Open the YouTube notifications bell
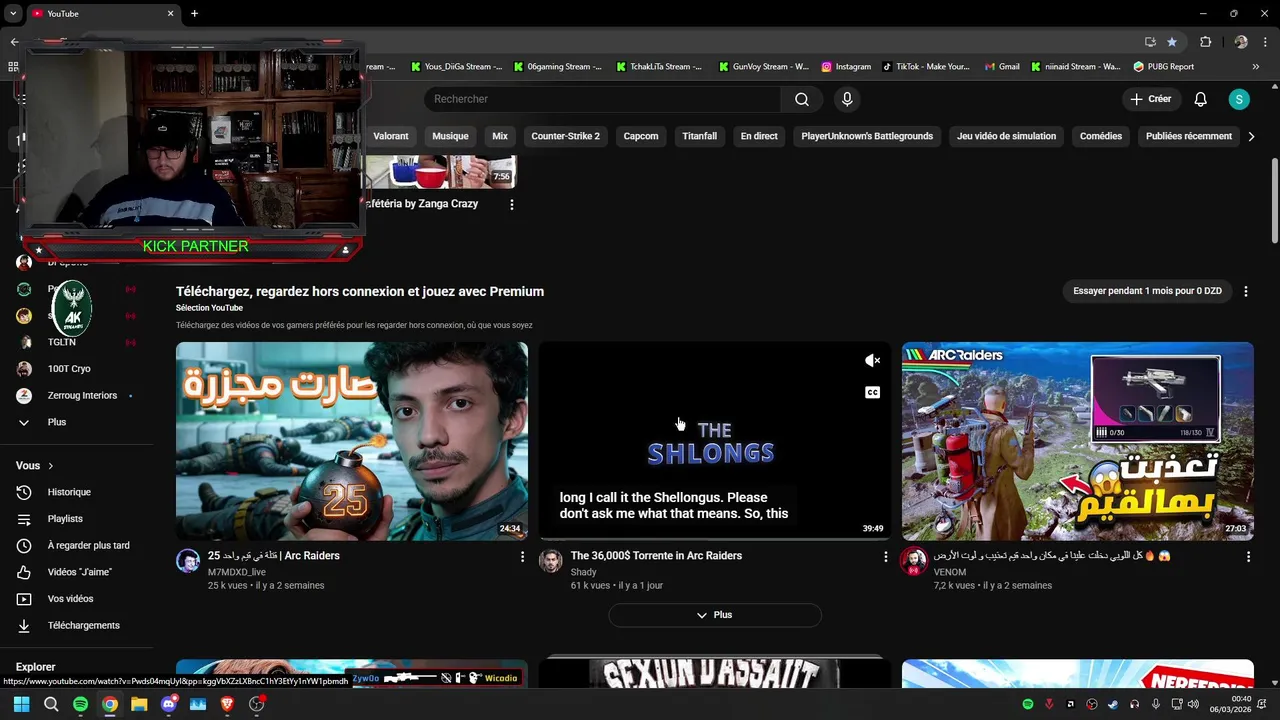Viewport: 1280px width, 720px height. (x=1201, y=99)
